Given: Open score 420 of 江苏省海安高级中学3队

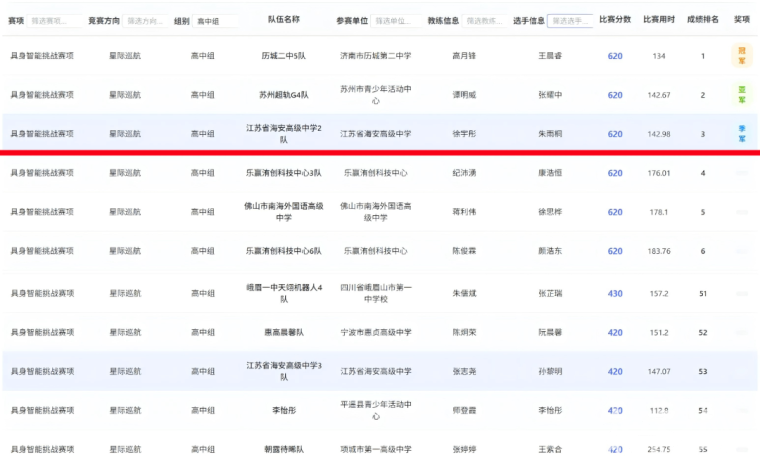Looking at the screenshot, I should tap(615, 371).
